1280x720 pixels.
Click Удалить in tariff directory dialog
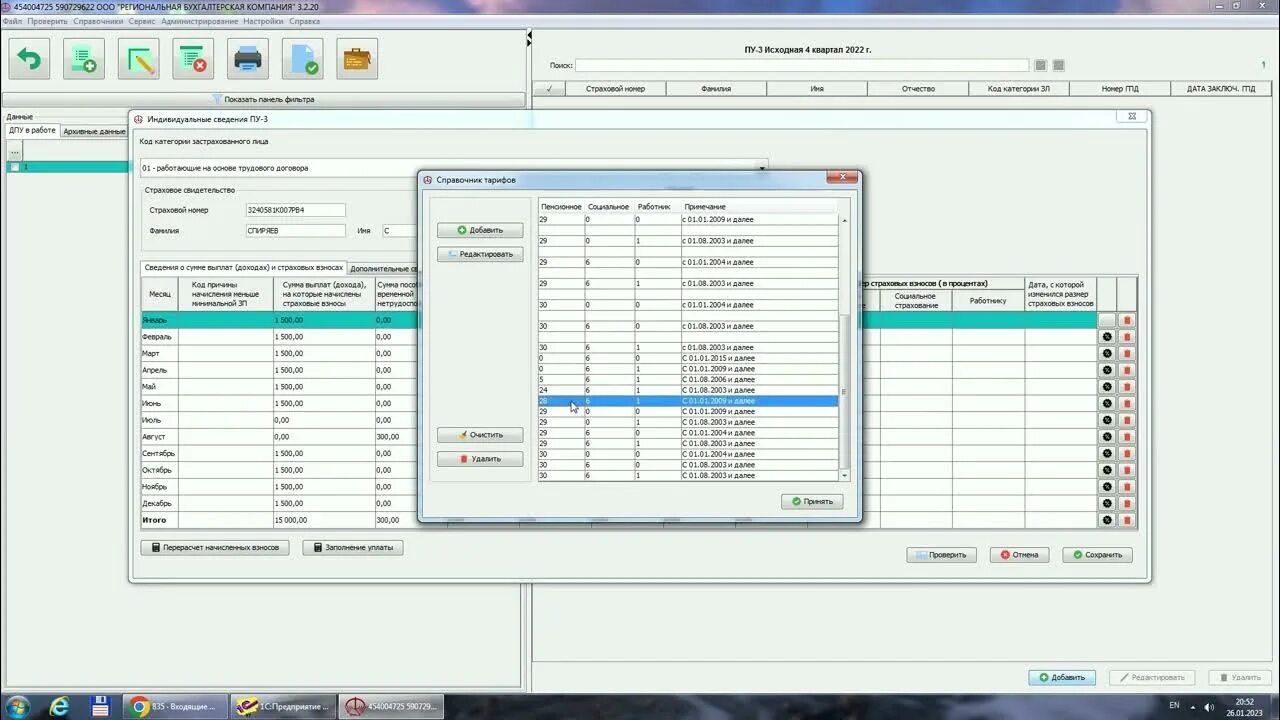coord(480,459)
